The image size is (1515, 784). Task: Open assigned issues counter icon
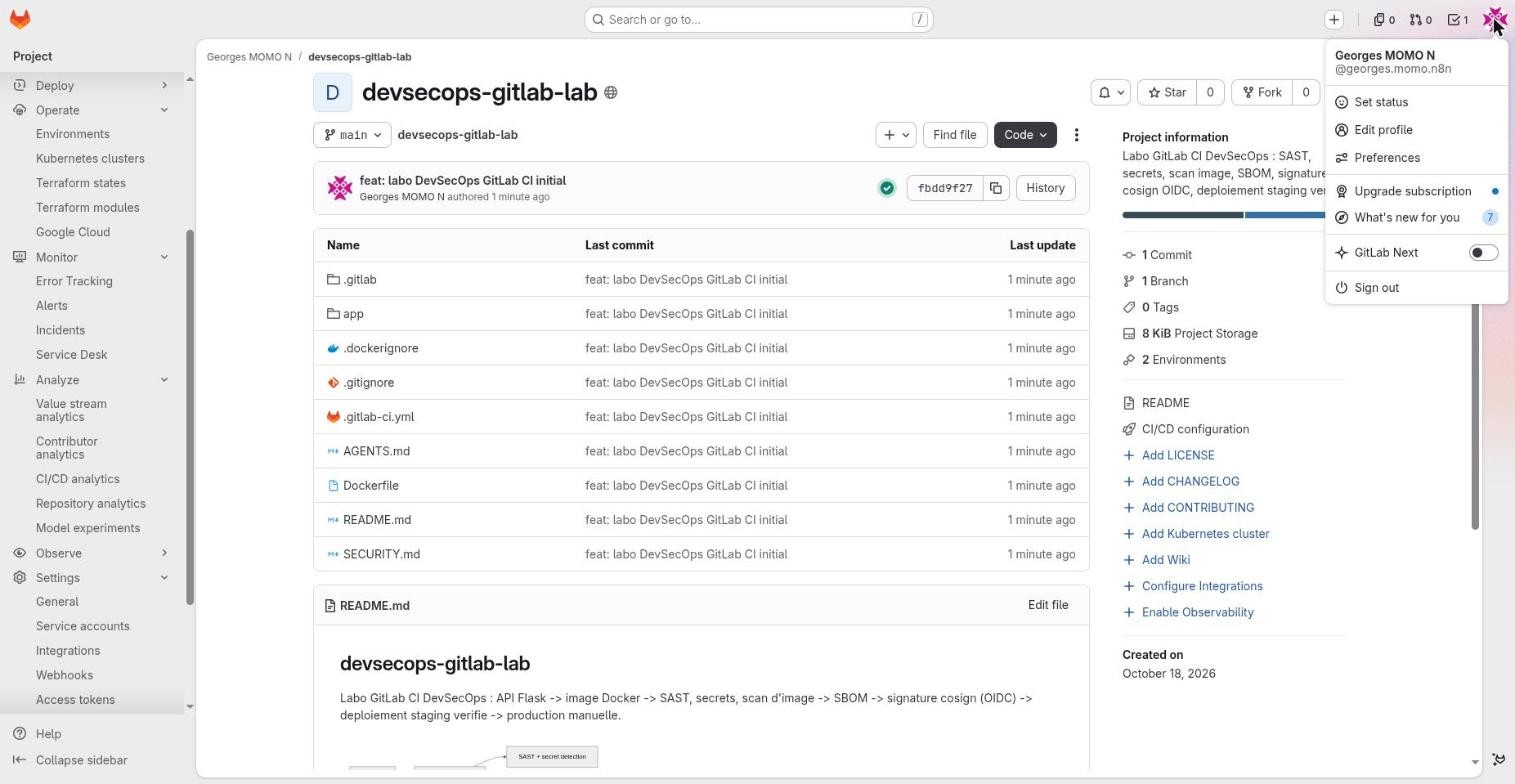coord(1384,19)
